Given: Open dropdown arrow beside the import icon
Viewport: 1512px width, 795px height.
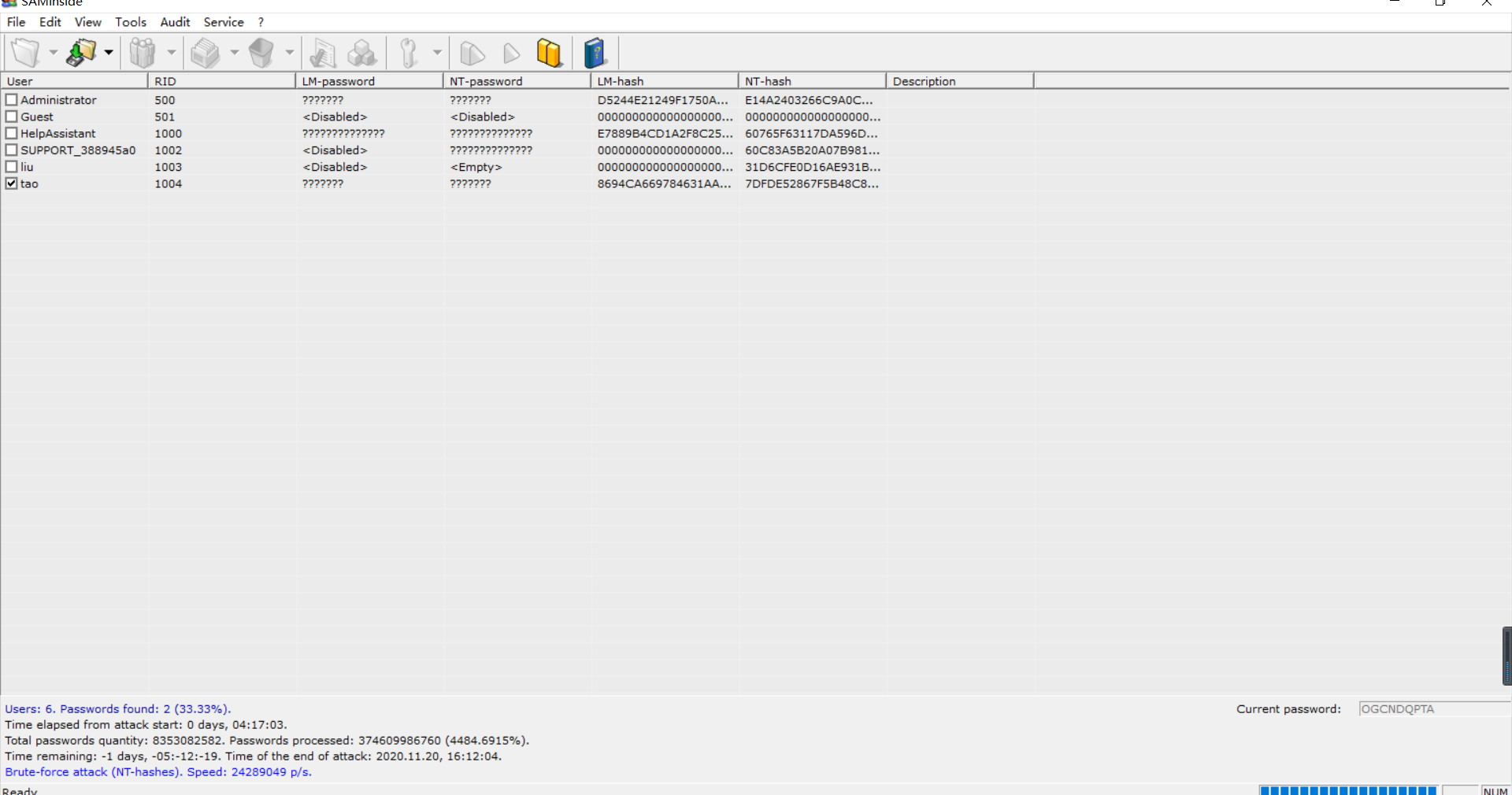Looking at the screenshot, I should pyautogui.click(x=109, y=53).
